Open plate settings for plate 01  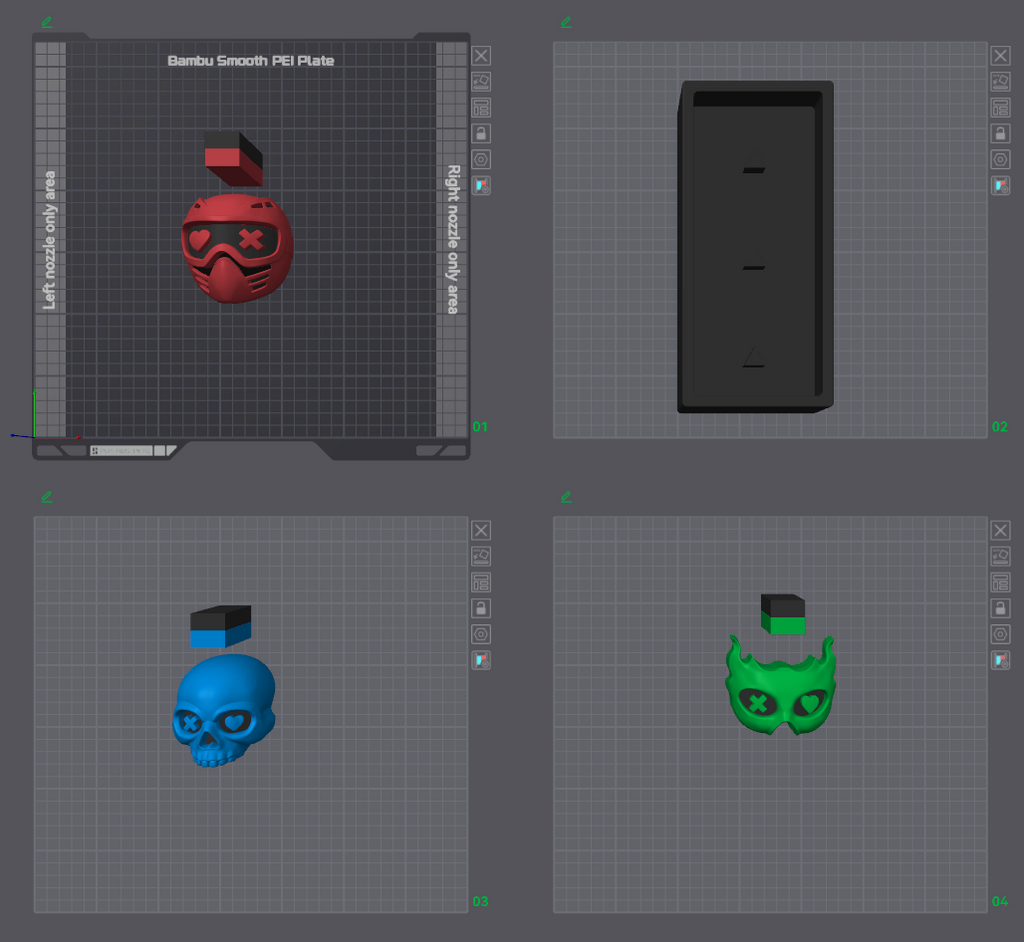pos(481,159)
